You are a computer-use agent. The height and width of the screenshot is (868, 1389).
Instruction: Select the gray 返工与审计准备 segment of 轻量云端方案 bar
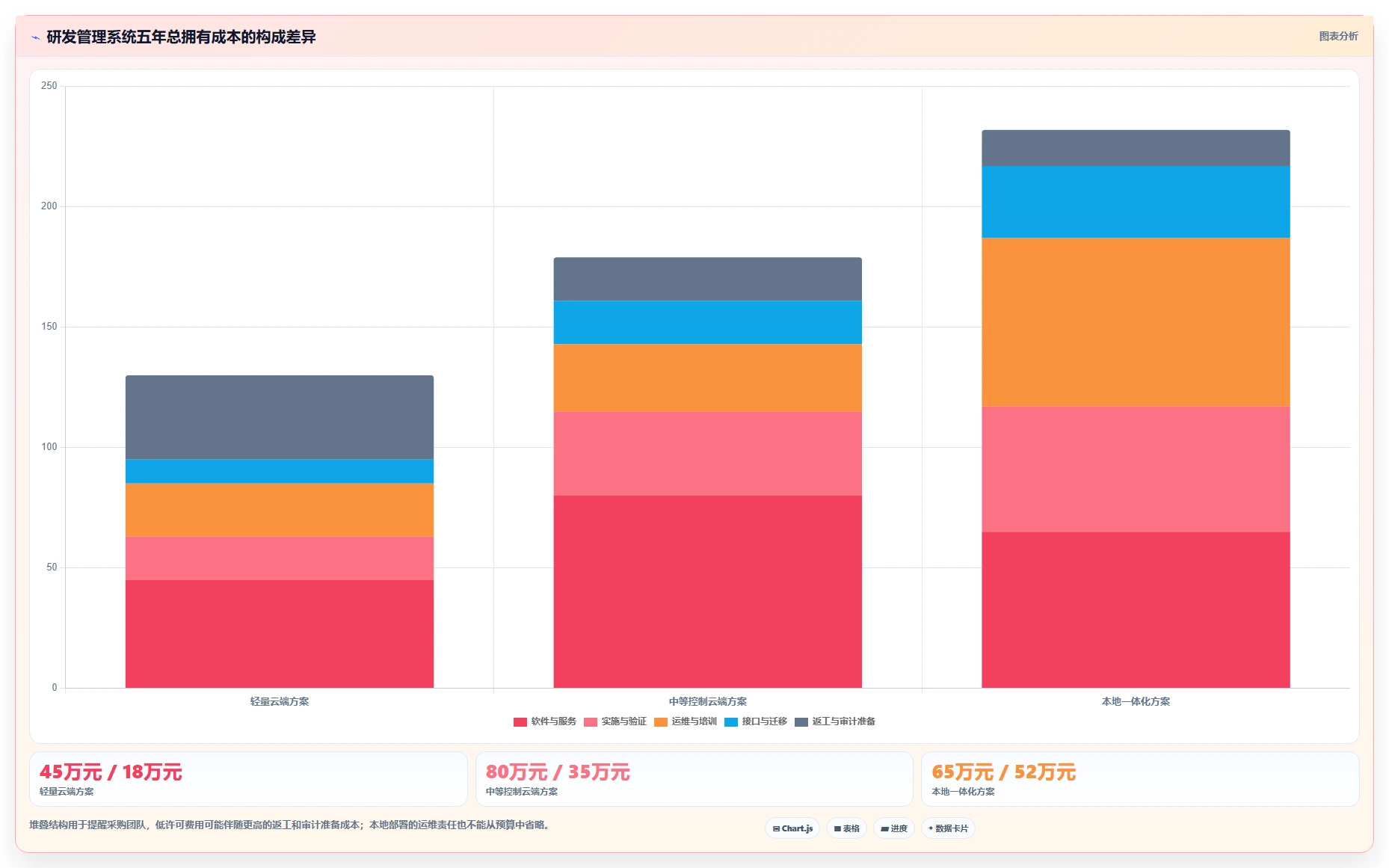(x=280, y=417)
